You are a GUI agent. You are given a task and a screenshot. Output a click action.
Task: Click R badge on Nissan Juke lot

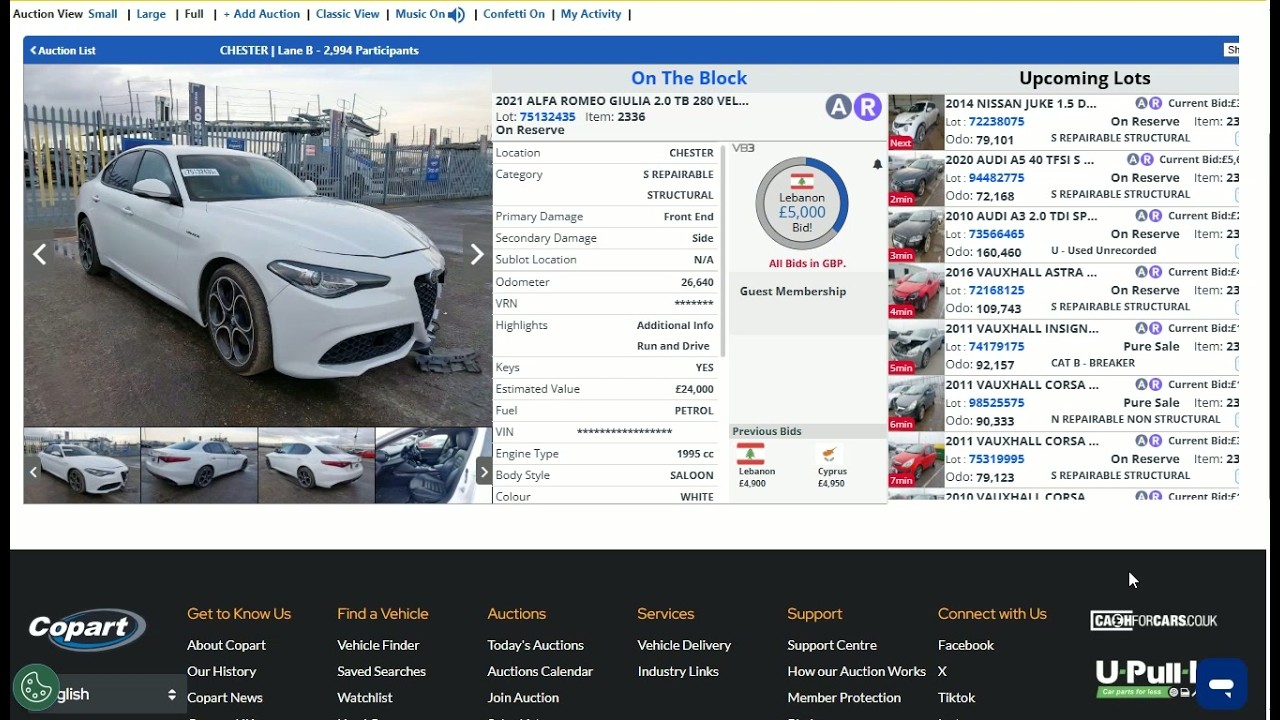pyautogui.click(x=1155, y=103)
